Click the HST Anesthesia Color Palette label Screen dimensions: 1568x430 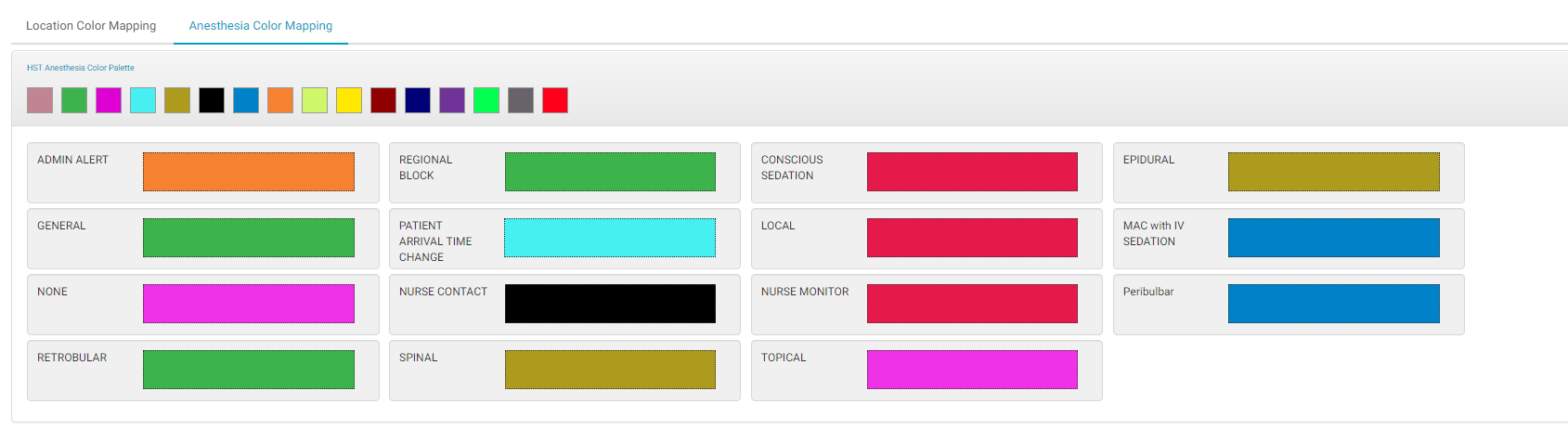tap(81, 68)
